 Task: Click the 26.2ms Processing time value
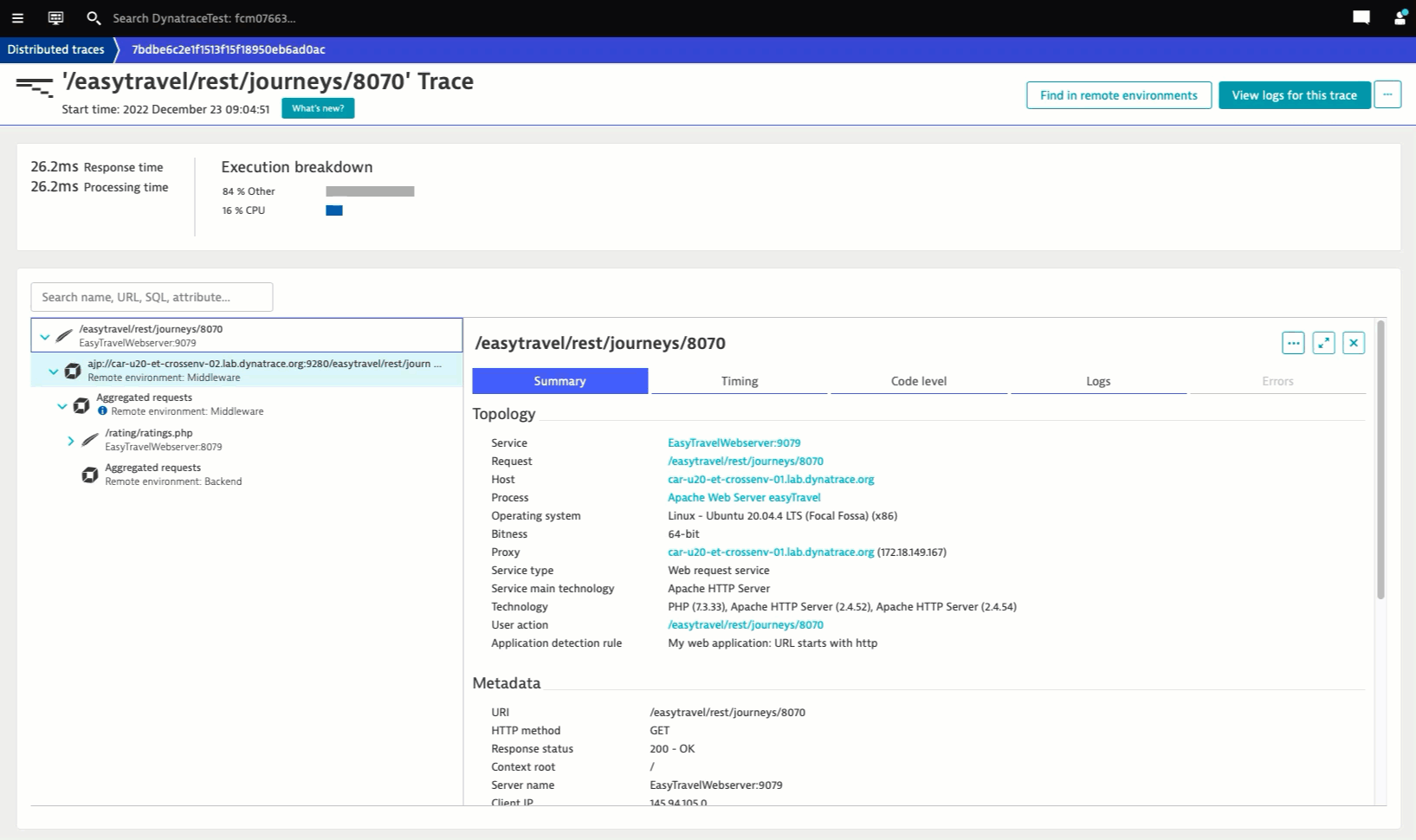click(x=55, y=186)
